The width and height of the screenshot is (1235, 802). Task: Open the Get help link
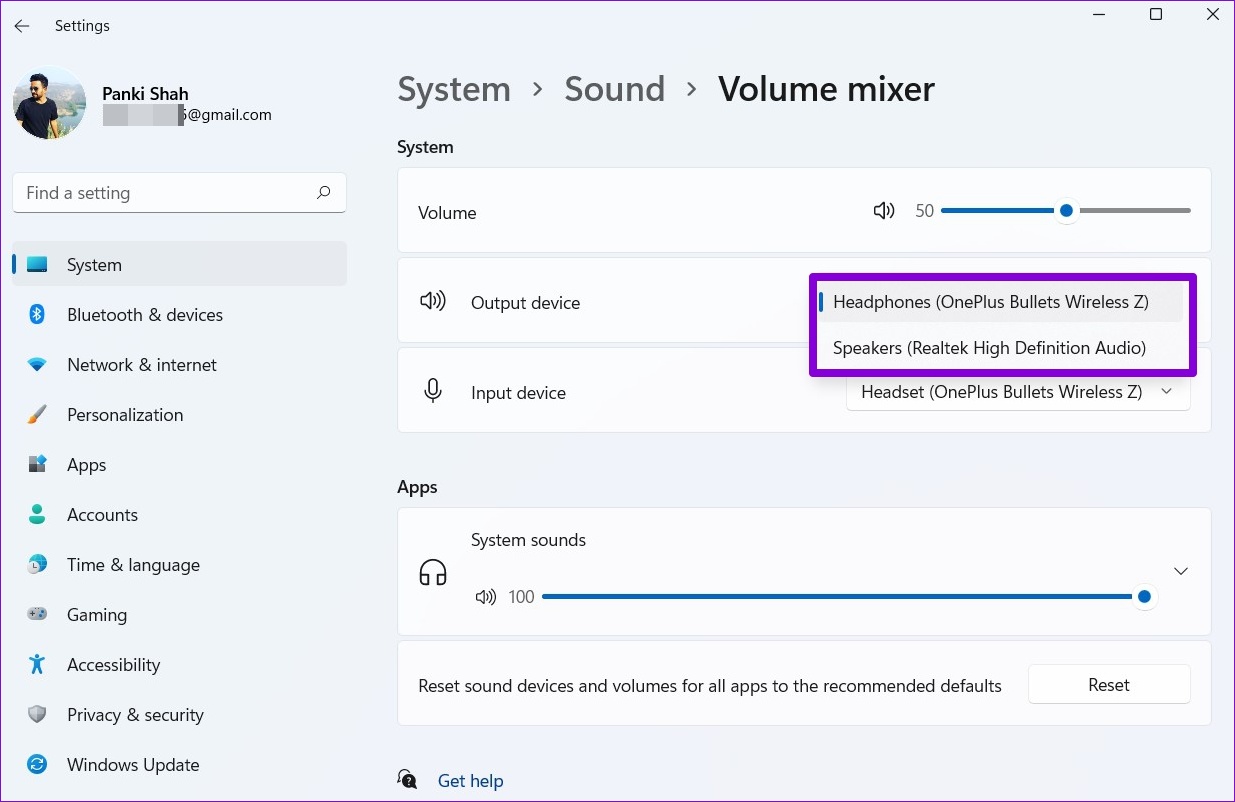[470, 781]
